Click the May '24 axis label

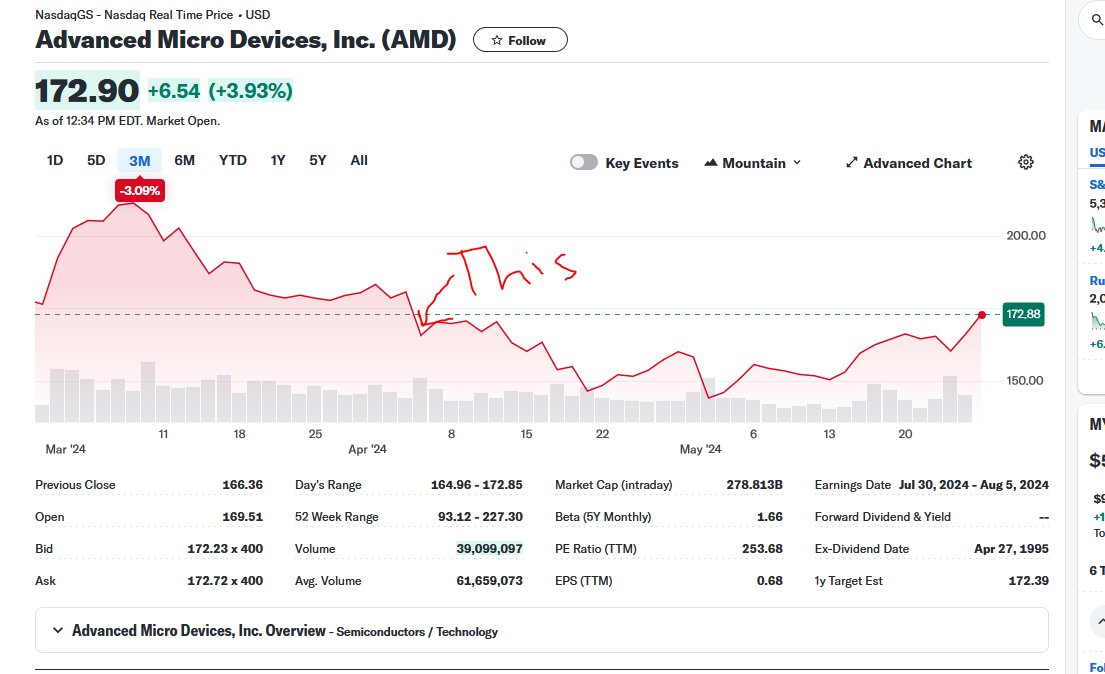tap(700, 449)
